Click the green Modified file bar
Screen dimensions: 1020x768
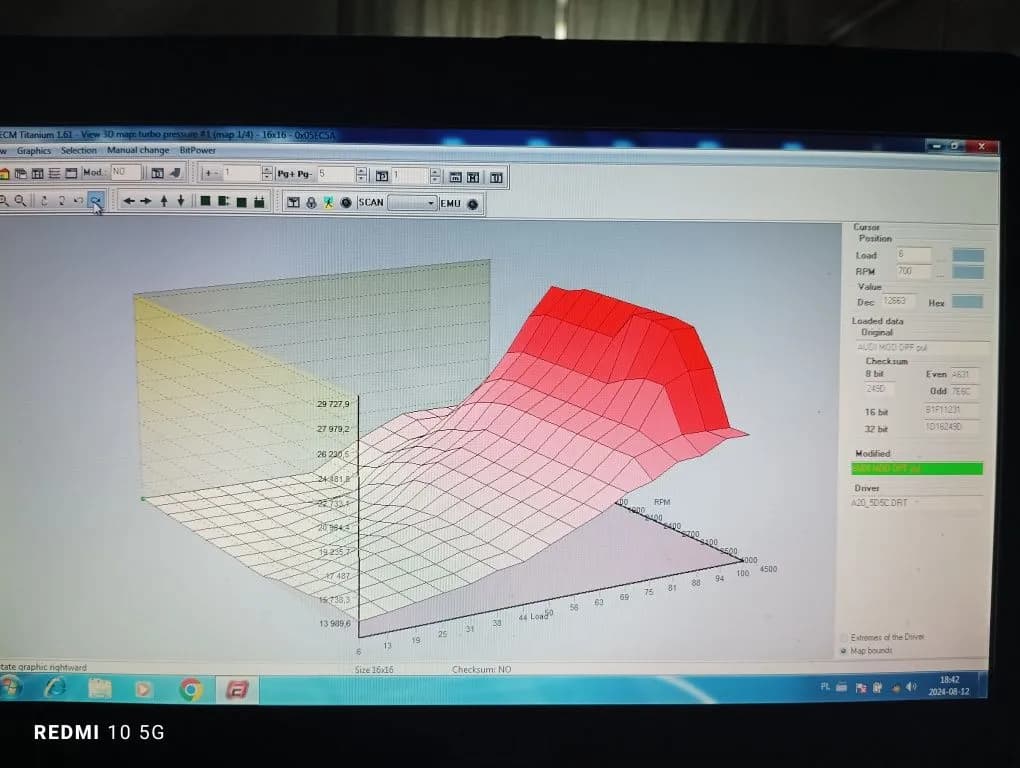point(916,468)
